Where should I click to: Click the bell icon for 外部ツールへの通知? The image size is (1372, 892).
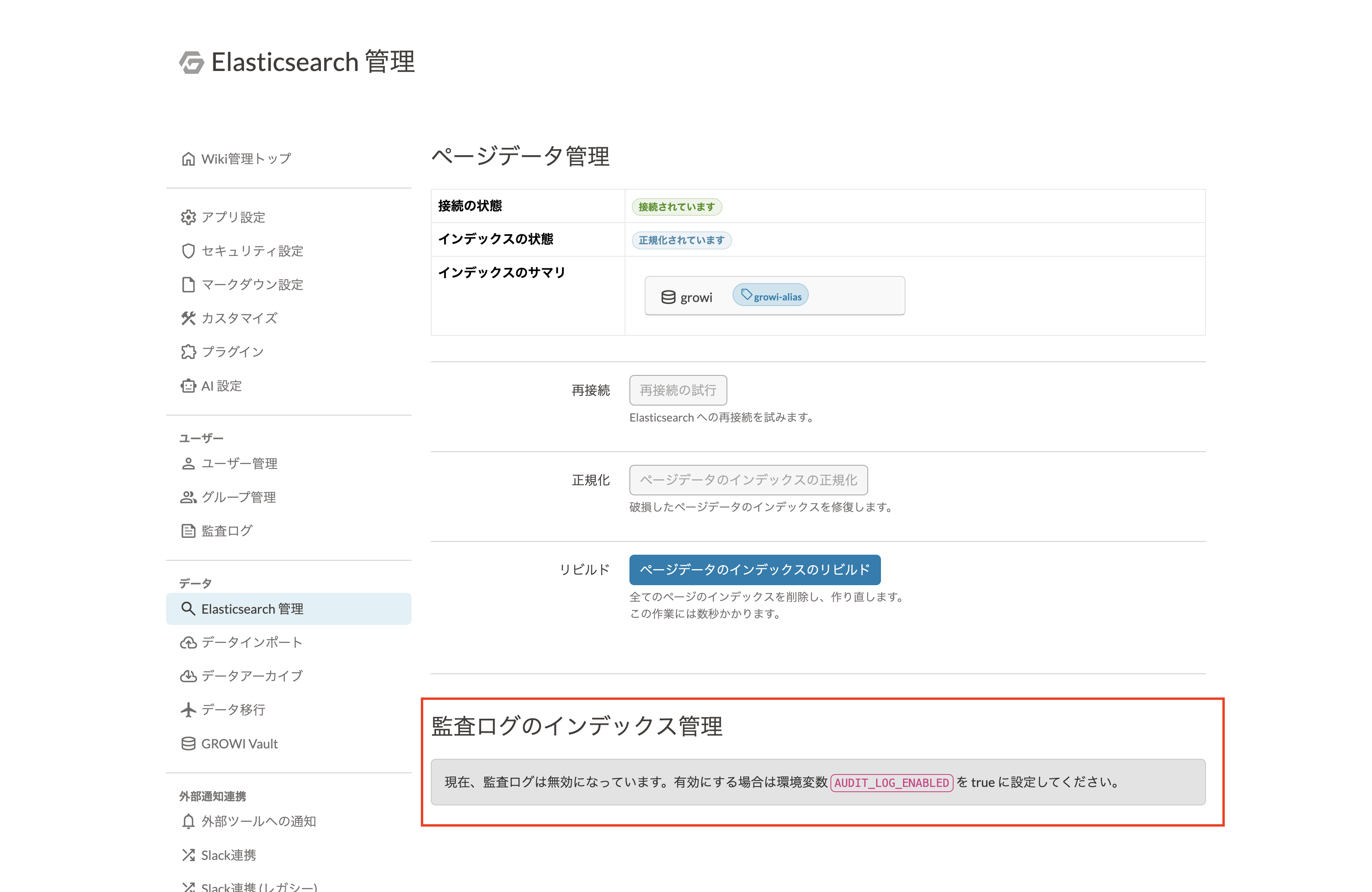pos(188,821)
